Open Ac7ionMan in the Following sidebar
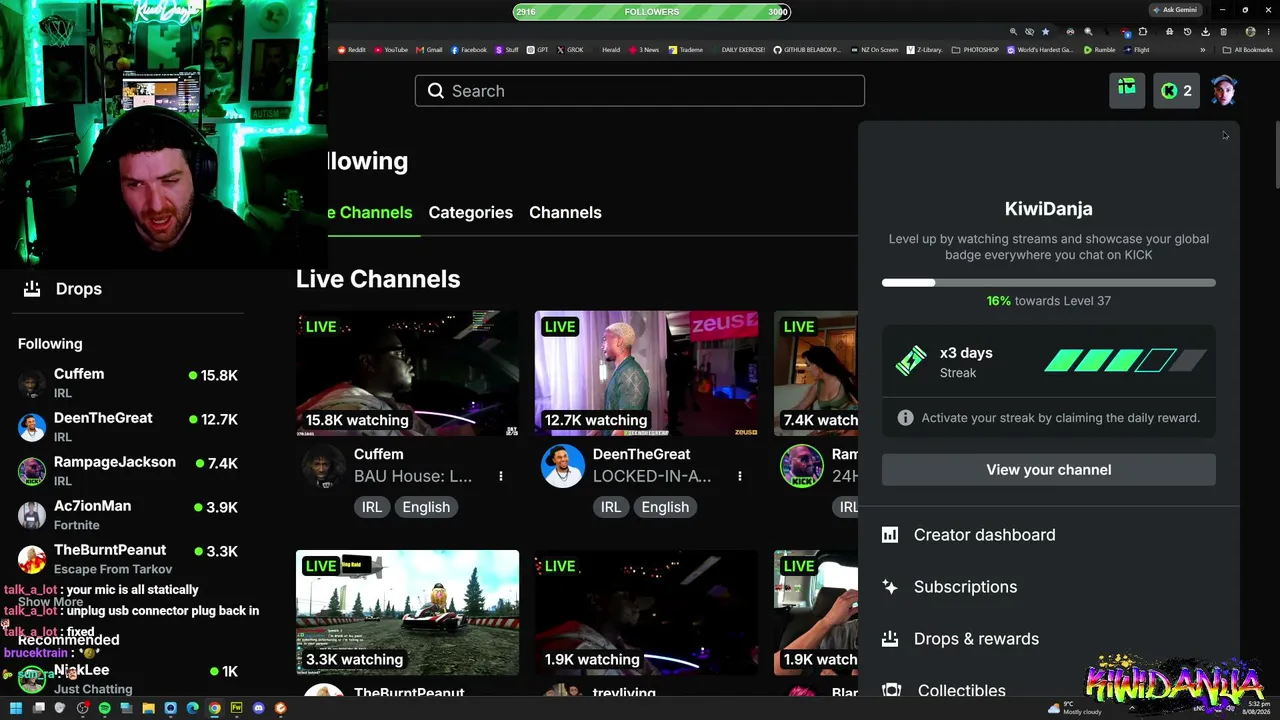Viewport: 1280px width, 720px height. pyautogui.click(x=130, y=515)
